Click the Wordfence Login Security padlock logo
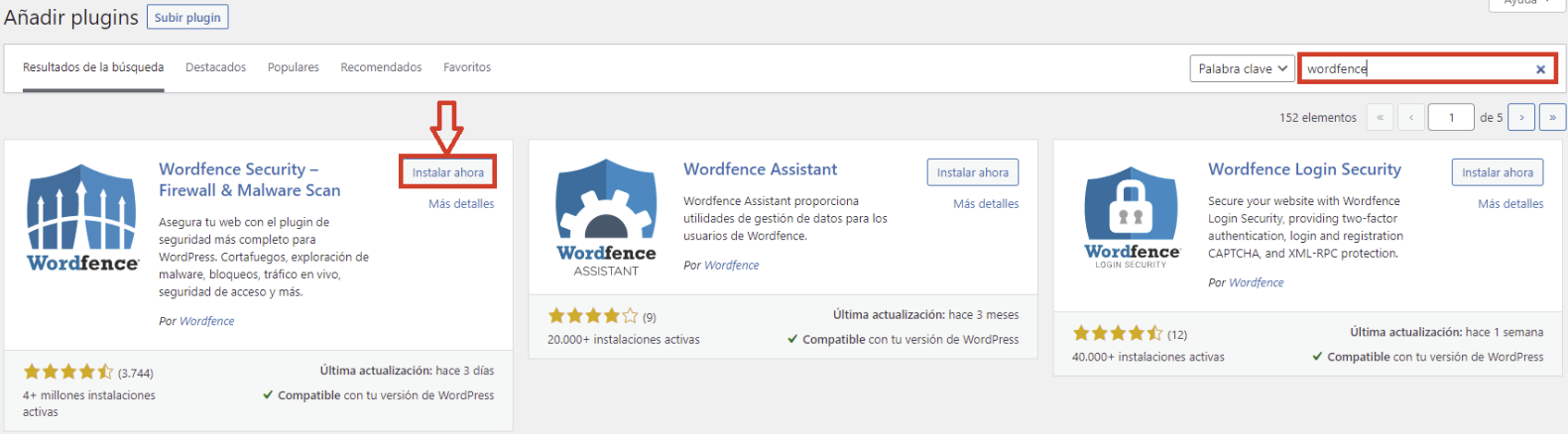Screen dimensions: 1568x434 1132,218
